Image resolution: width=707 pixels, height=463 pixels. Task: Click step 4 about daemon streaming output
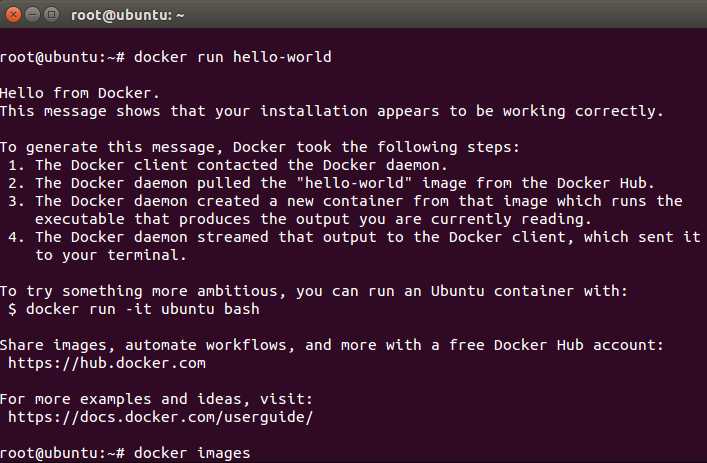pos(354,237)
